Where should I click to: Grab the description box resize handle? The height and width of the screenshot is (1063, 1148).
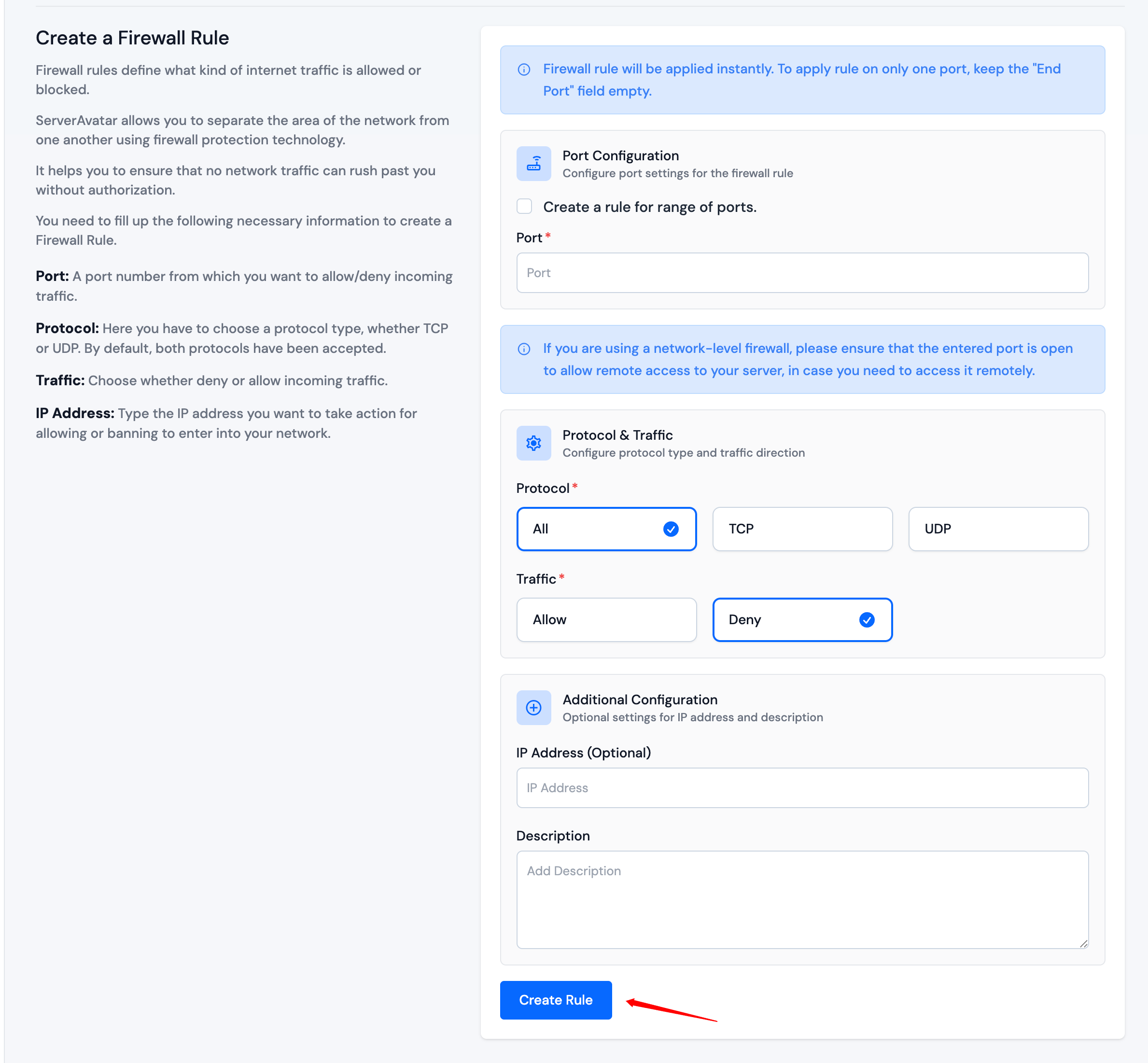[1083, 943]
